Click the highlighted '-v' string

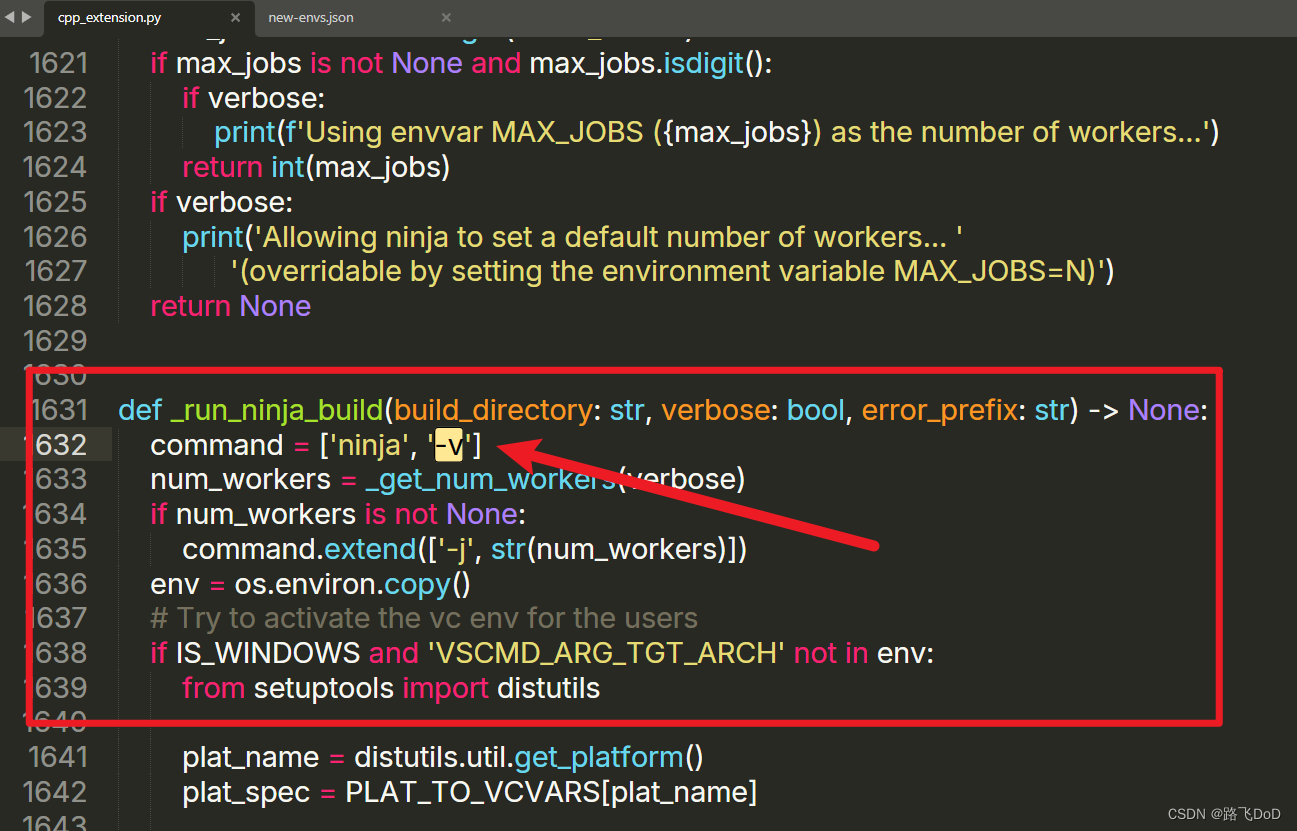(448, 444)
